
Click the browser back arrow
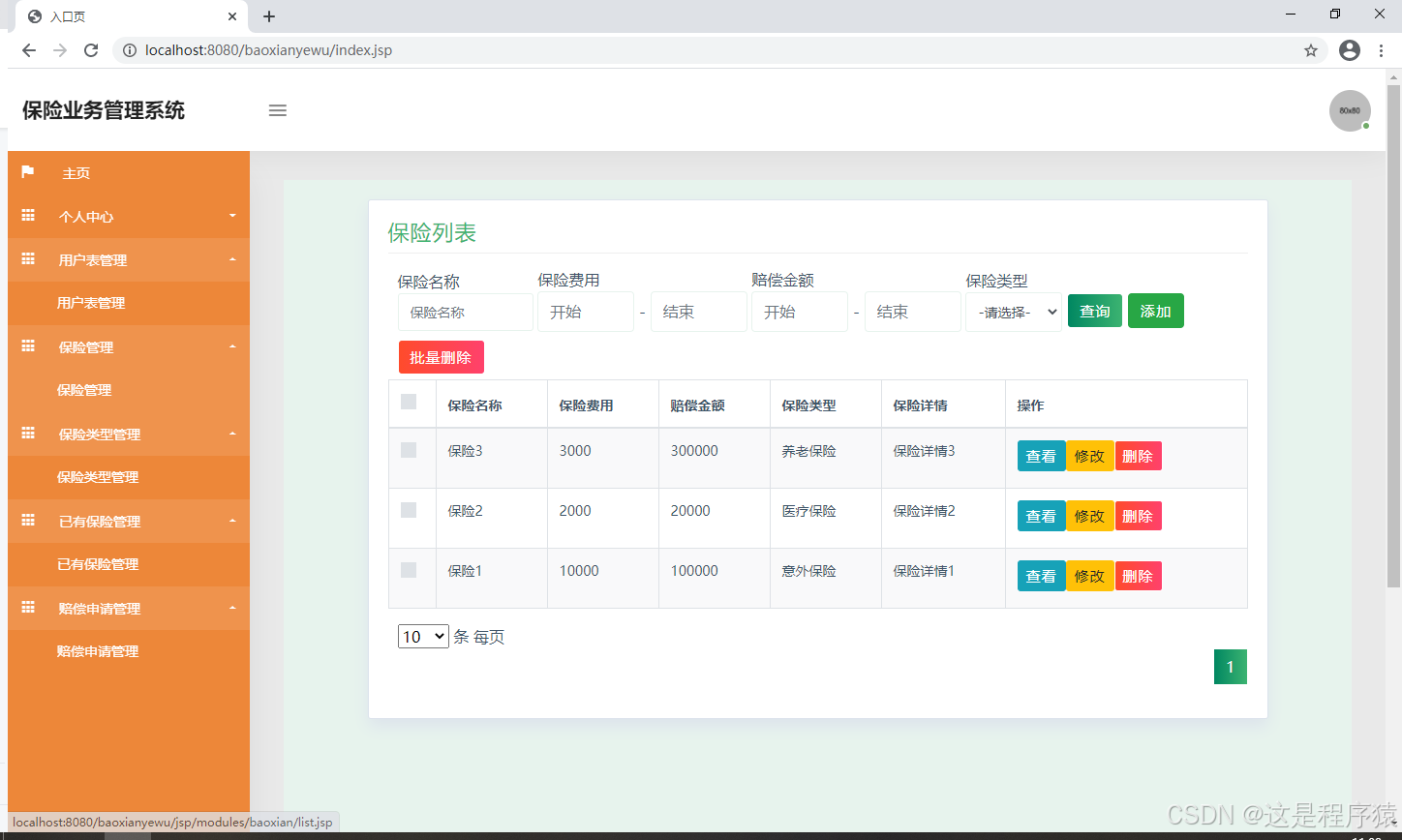click(29, 50)
